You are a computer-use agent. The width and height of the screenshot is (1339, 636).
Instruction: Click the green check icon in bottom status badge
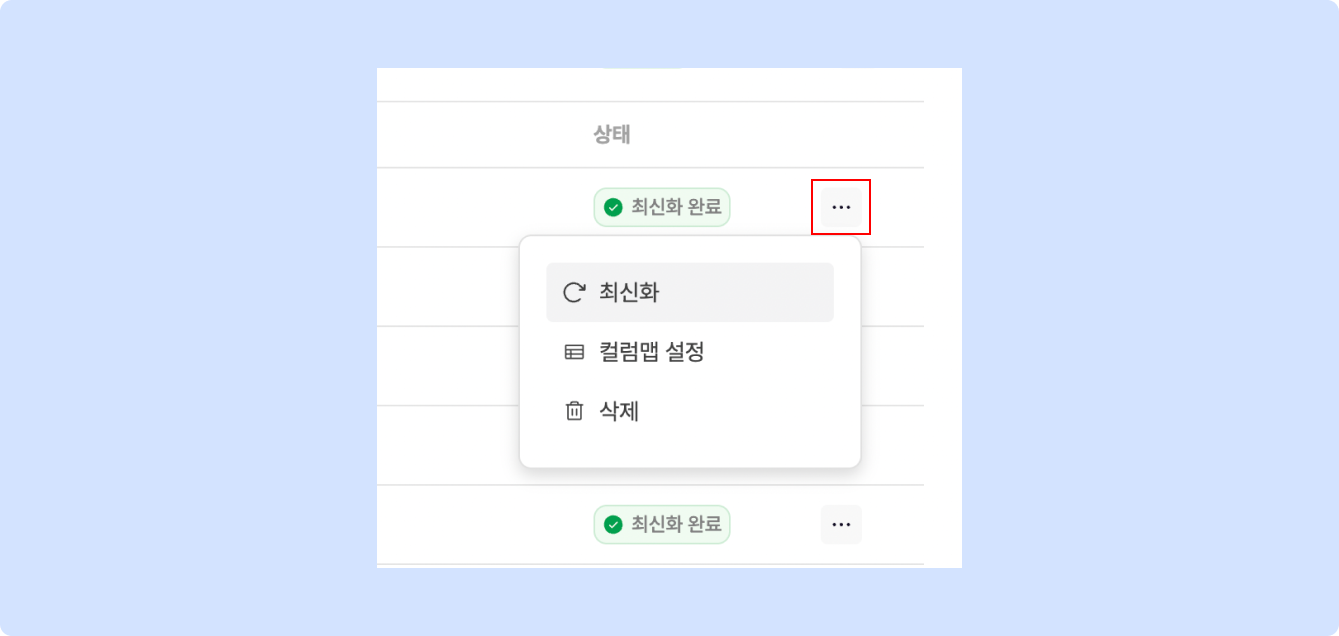coord(613,524)
